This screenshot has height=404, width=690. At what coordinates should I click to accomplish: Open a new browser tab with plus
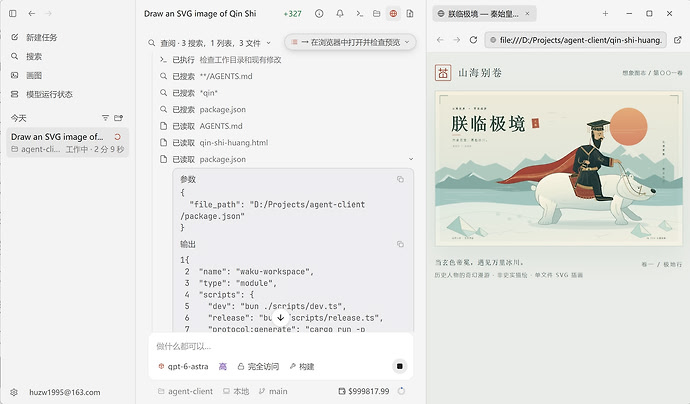[606, 14]
